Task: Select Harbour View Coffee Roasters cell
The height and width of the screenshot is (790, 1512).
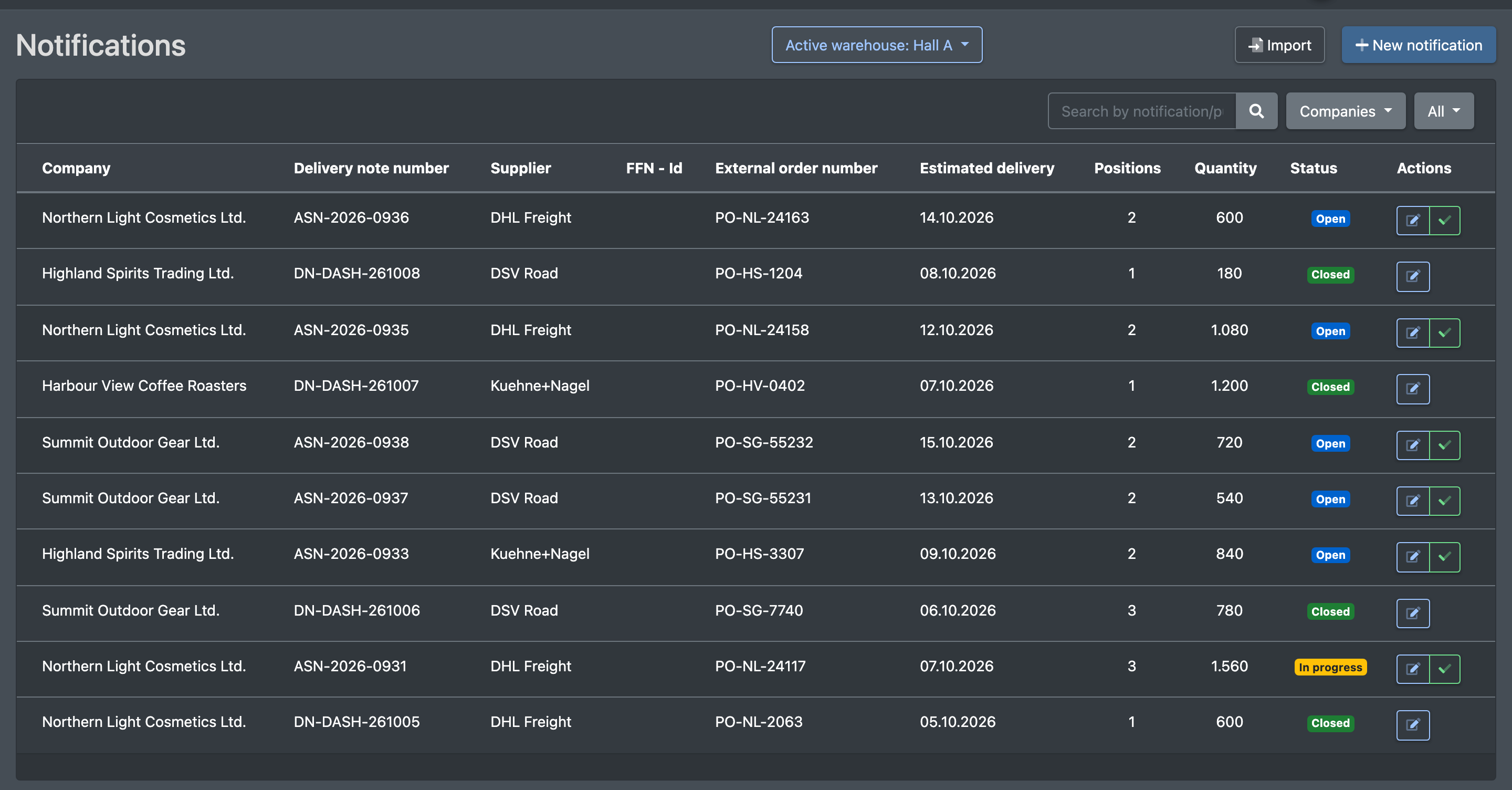Action: (144, 386)
